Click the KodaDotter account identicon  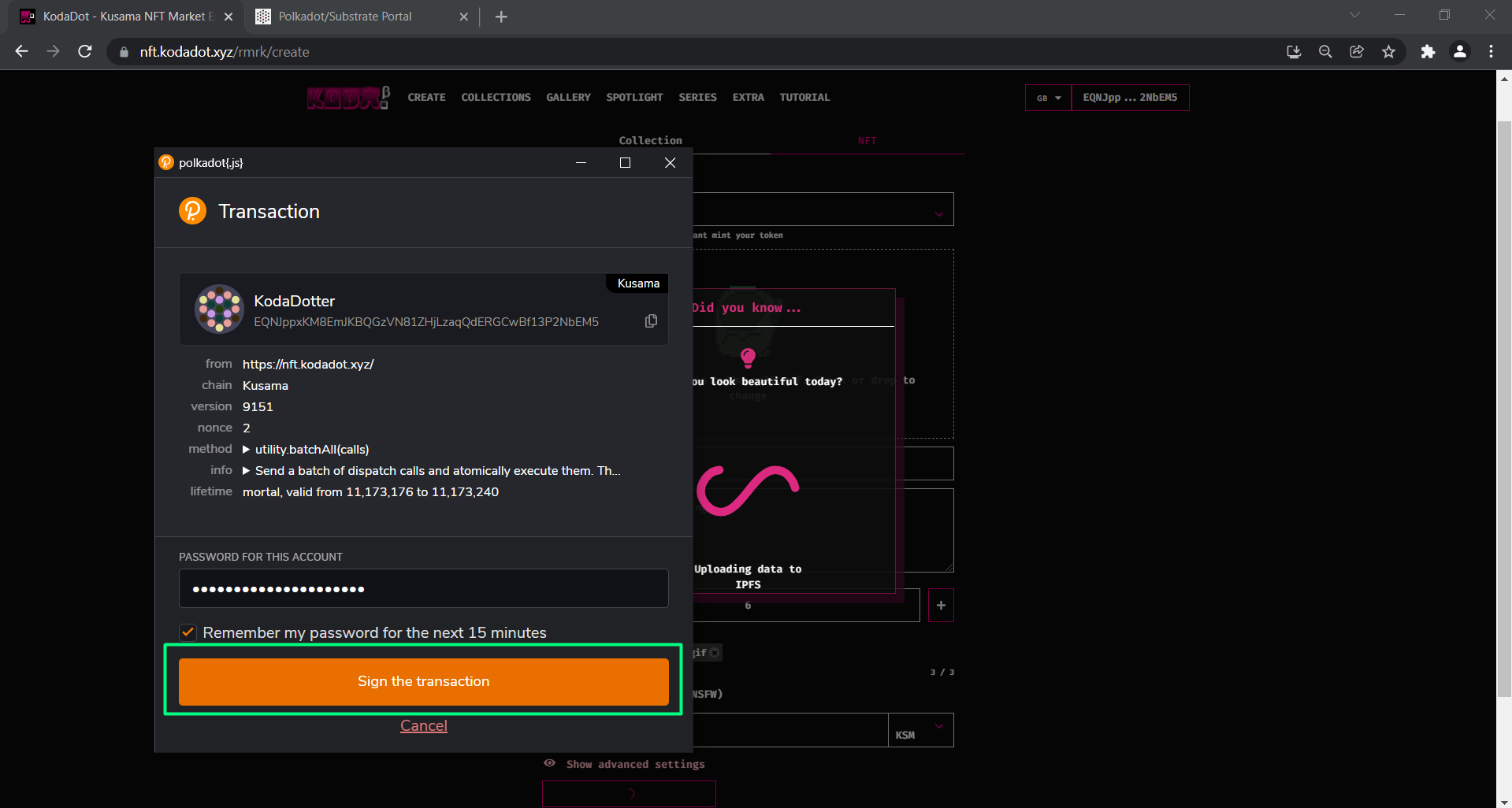[x=219, y=309]
